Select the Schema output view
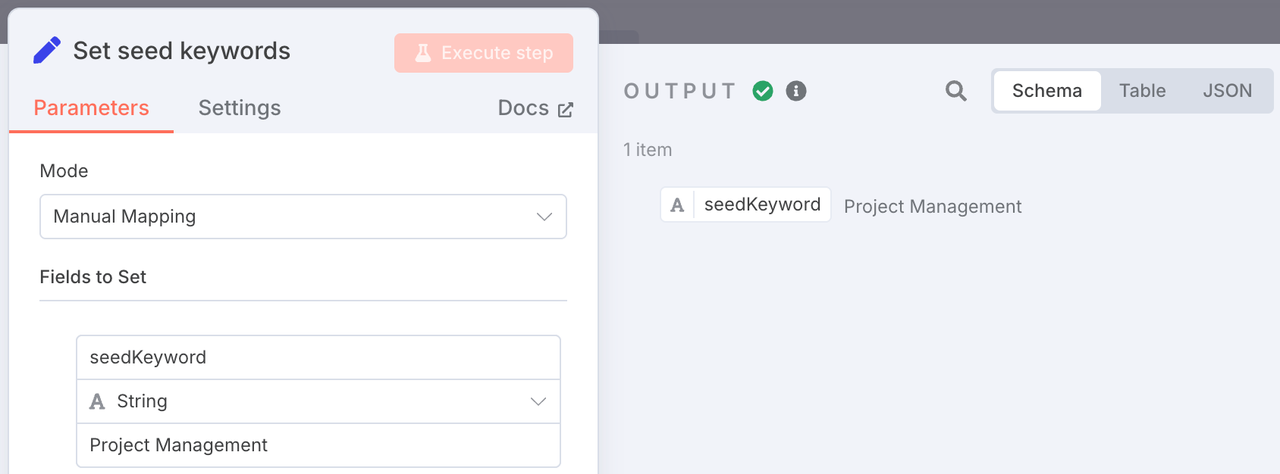 1047,91
